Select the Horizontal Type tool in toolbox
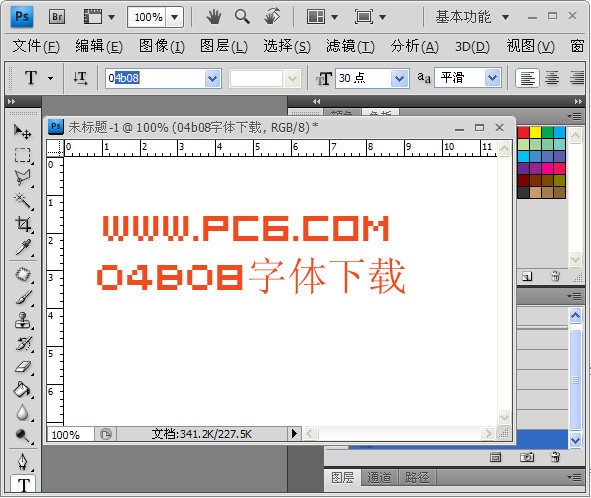Image resolution: width=591 pixels, height=498 pixels. pos(23,484)
